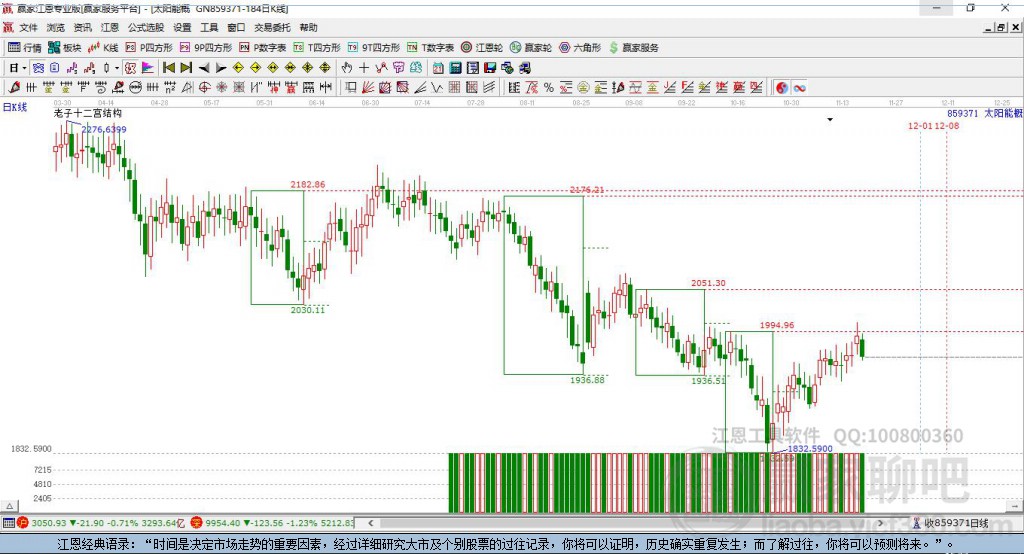The image size is (1024, 554).
Task: Open the T四方形 tool
Action: coord(317,48)
